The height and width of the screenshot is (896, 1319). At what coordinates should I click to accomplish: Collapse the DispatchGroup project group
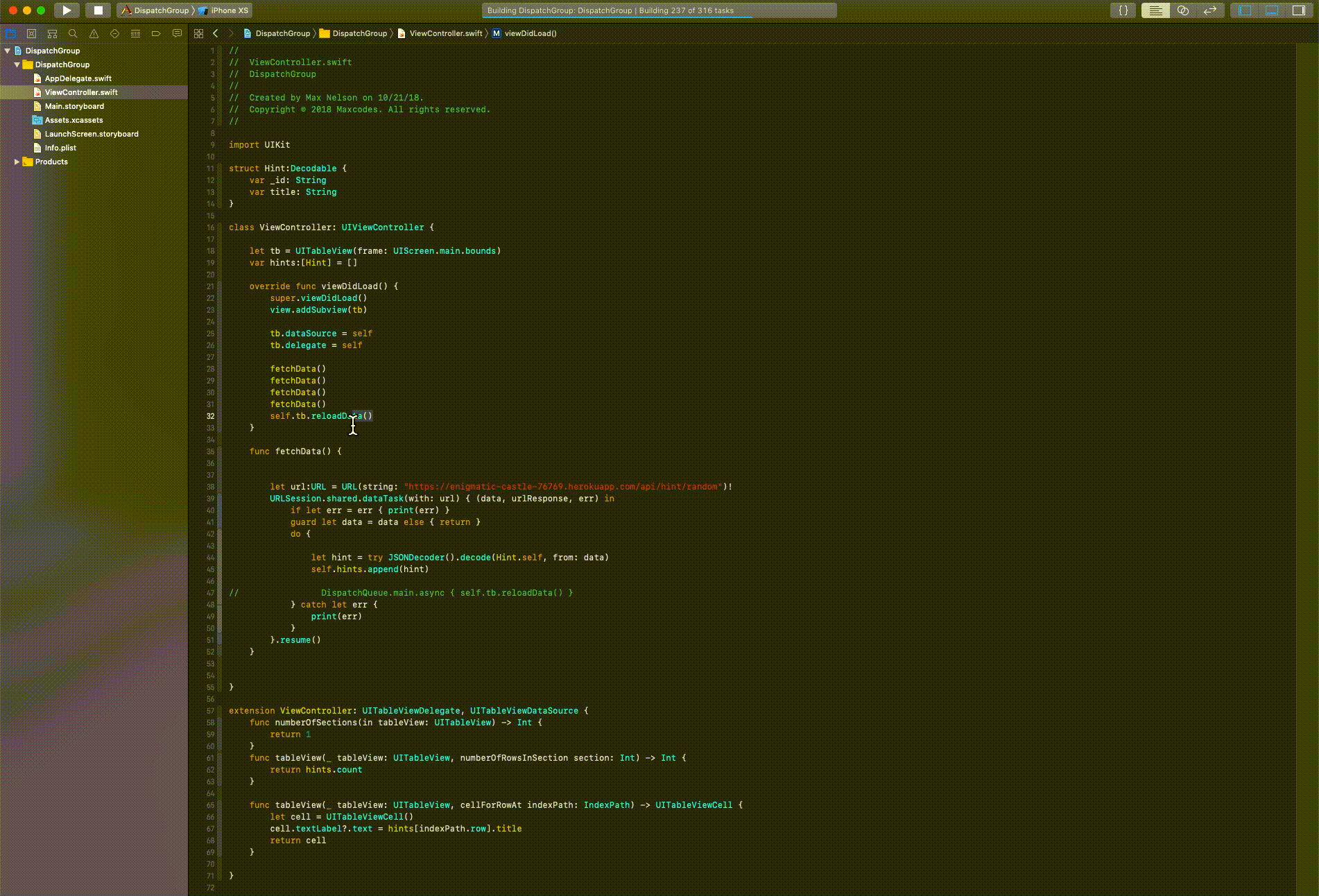tap(16, 64)
